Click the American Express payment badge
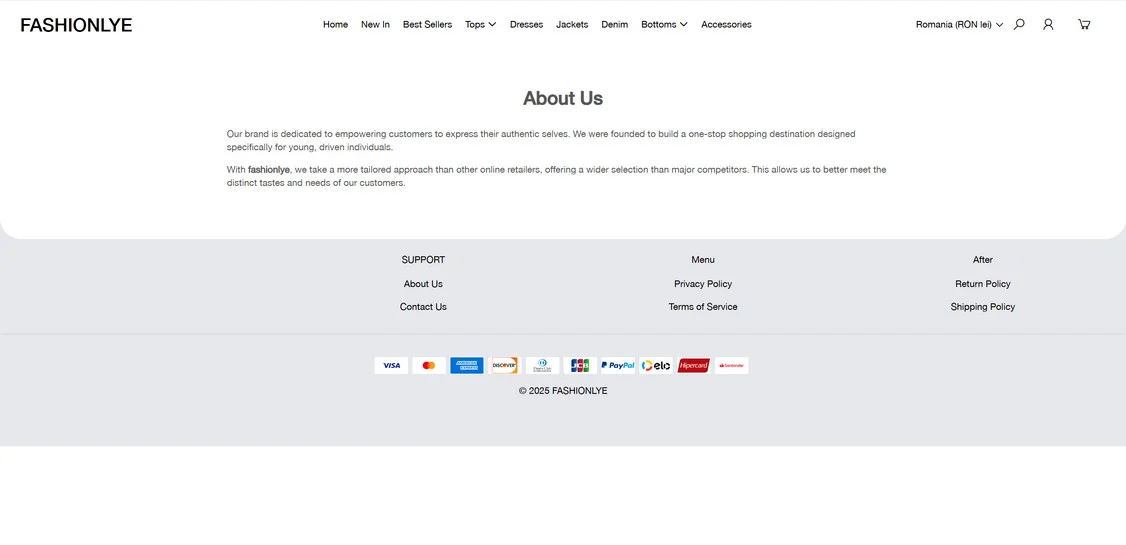 pos(467,365)
